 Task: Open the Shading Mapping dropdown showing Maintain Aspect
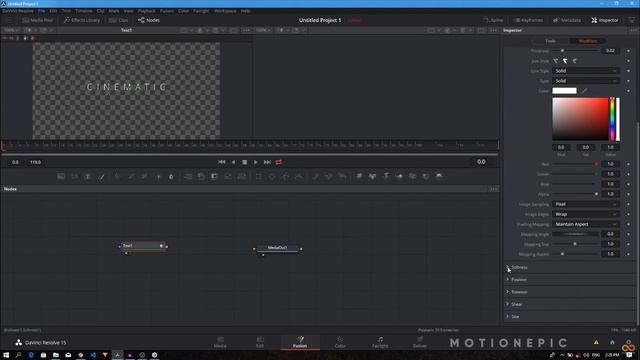click(x=585, y=224)
